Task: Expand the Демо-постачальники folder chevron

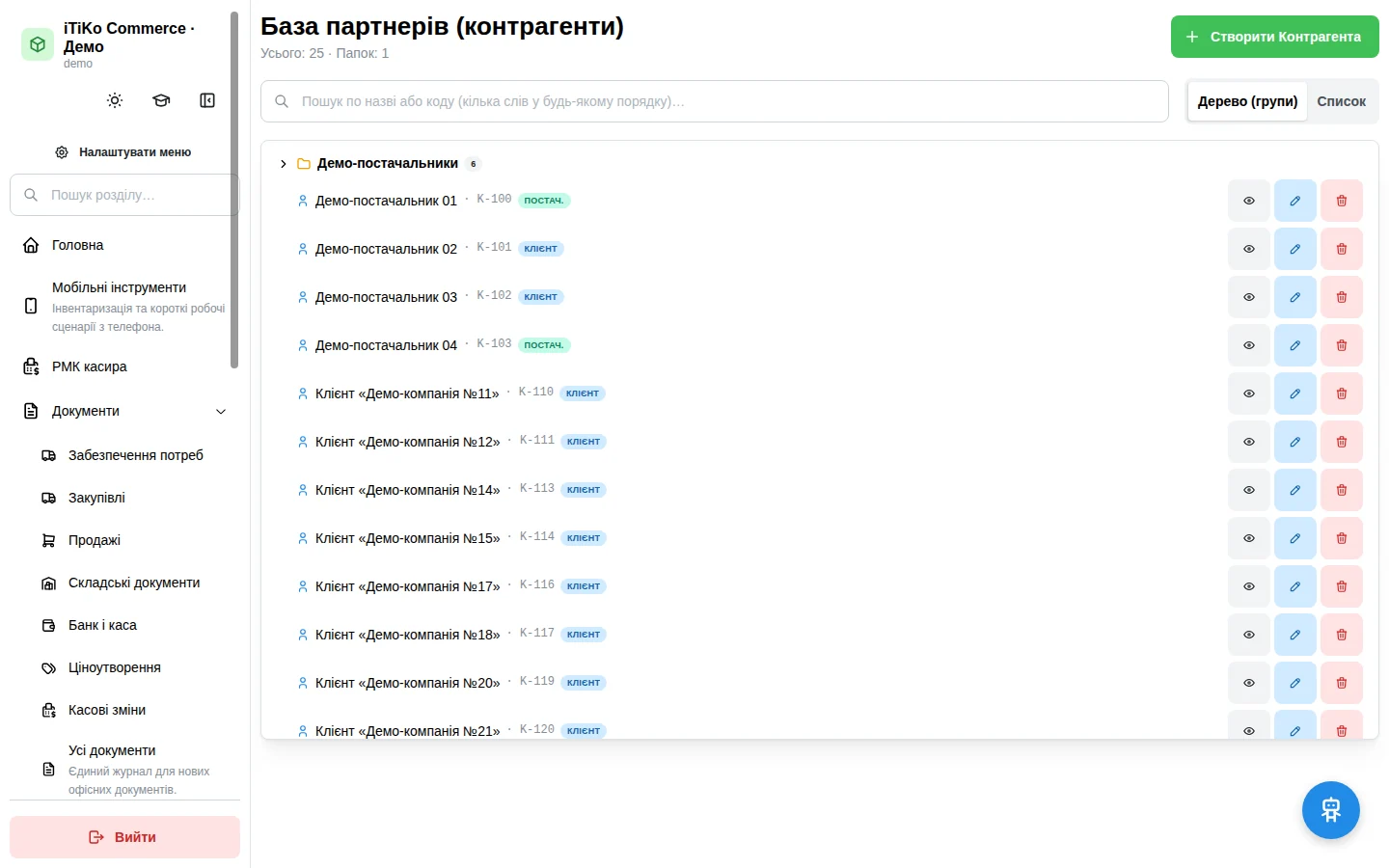Action: (283, 164)
